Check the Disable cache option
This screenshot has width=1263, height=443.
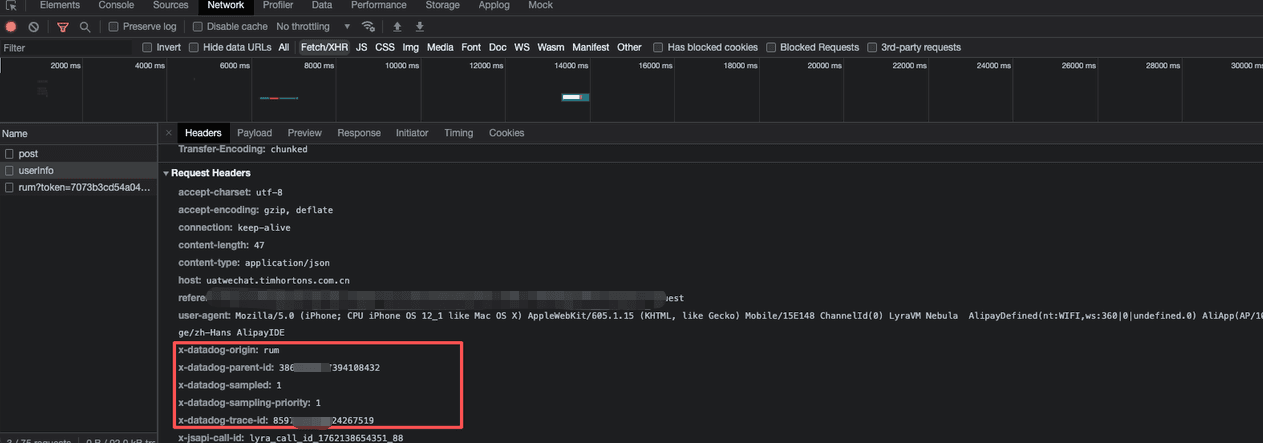pyautogui.click(x=198, y=27)
